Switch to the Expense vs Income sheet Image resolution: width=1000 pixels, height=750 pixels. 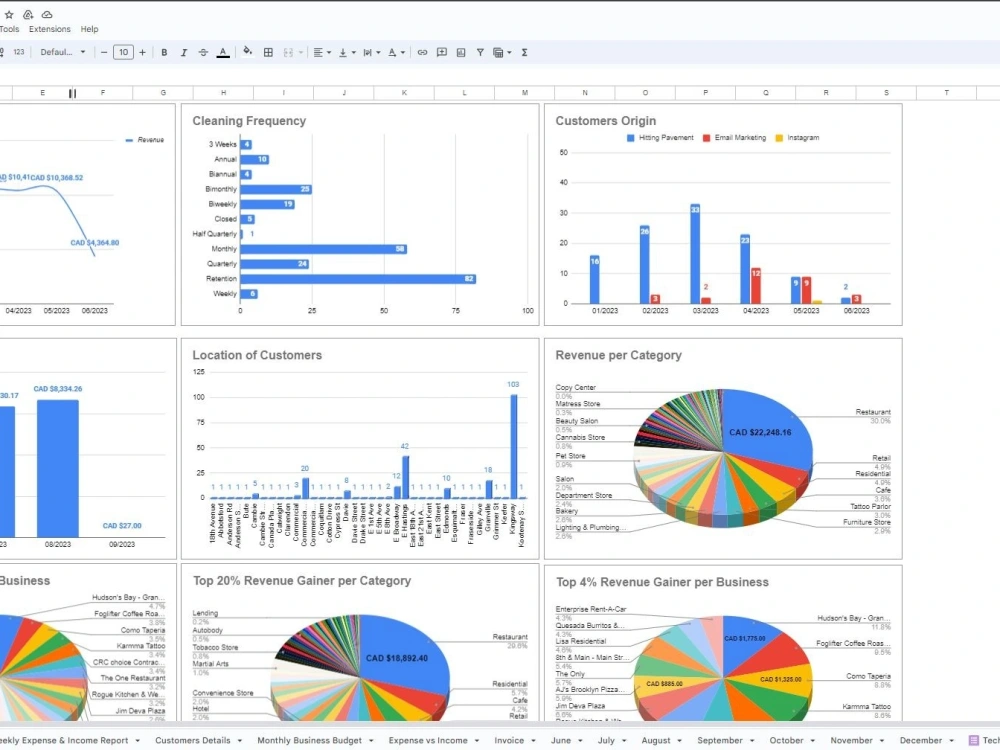[428, 740]
